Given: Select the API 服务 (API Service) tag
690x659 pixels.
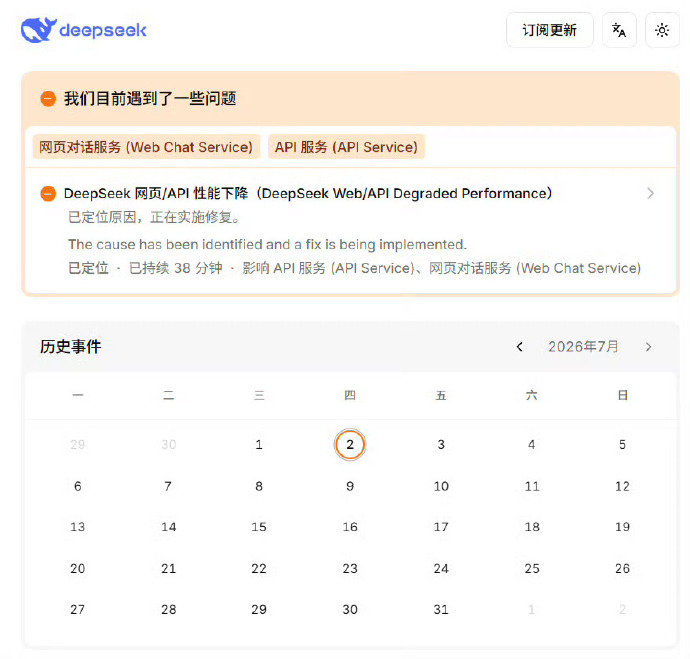Looking at the screenshot, I should point(346,147).
